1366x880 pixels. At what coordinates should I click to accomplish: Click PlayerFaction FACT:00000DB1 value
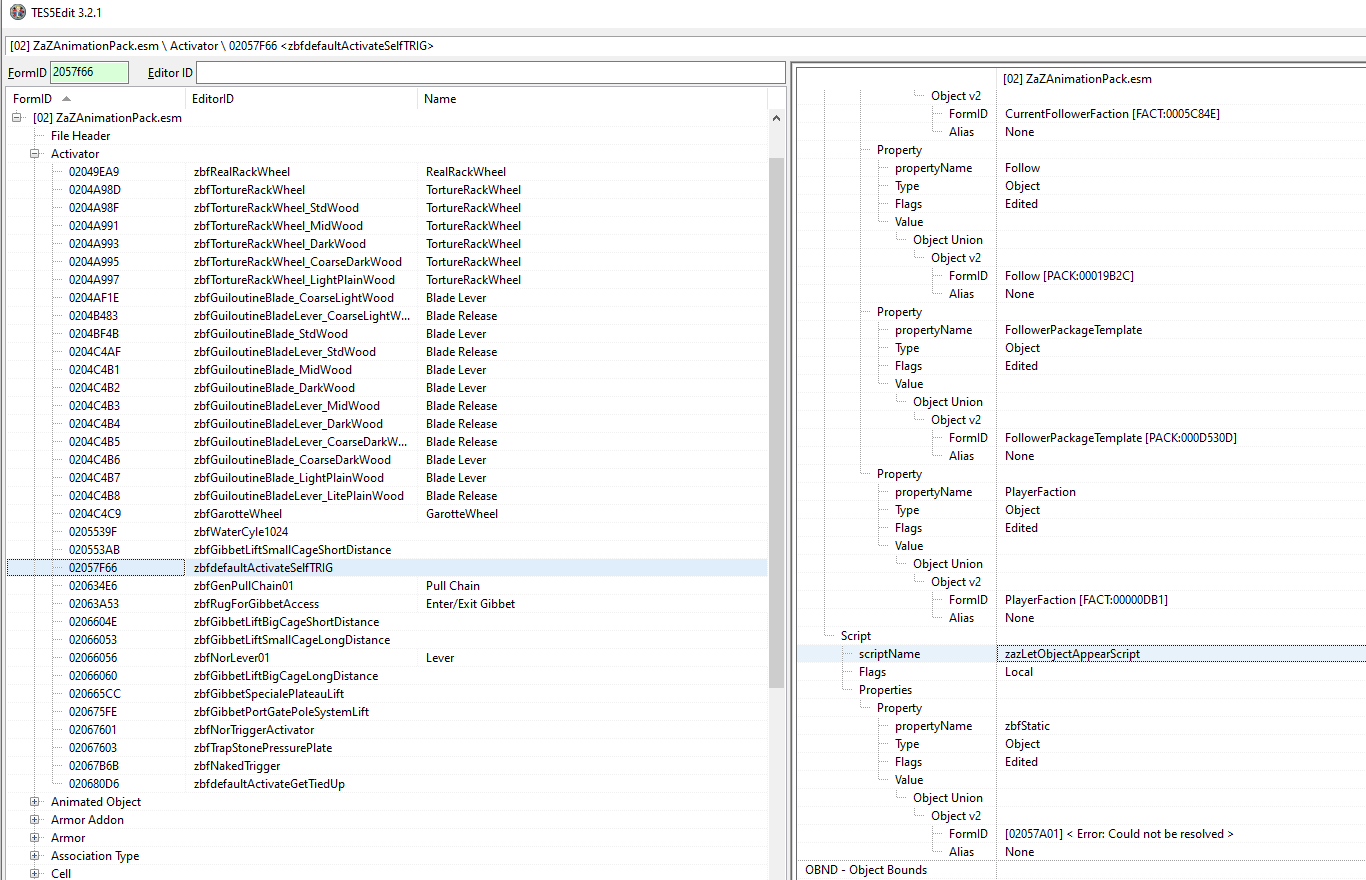(1086, 600)
